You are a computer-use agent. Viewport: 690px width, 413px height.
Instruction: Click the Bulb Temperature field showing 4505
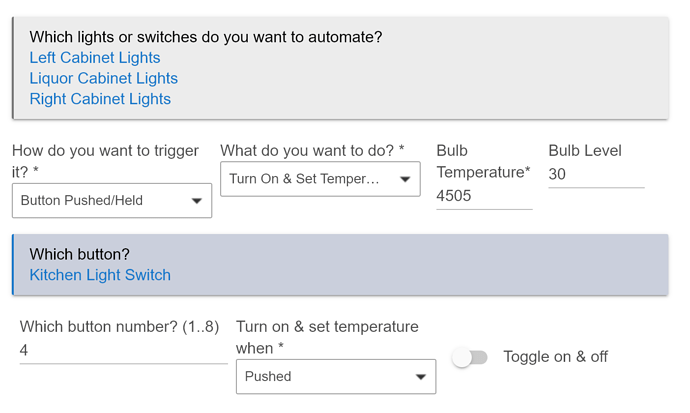tap(484, 196)
